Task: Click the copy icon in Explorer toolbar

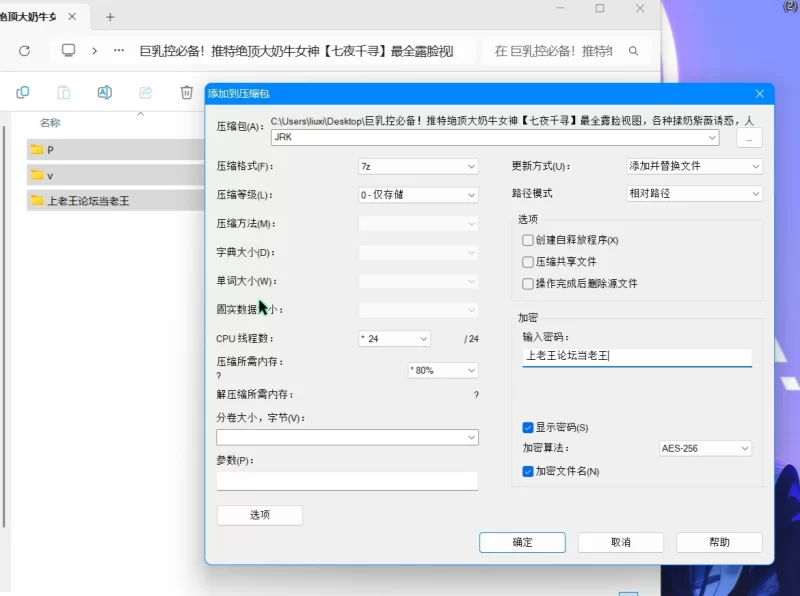Action: 23,93
